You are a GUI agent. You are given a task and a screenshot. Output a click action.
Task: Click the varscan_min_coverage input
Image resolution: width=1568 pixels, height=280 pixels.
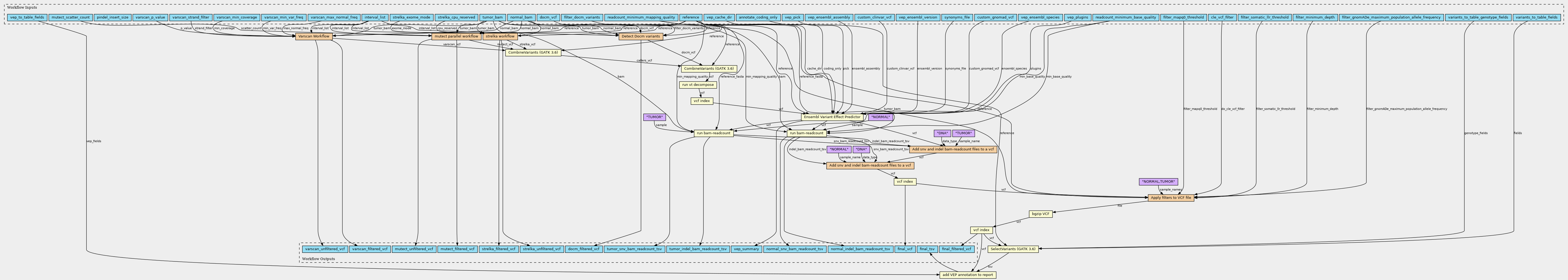click(237, 18)
